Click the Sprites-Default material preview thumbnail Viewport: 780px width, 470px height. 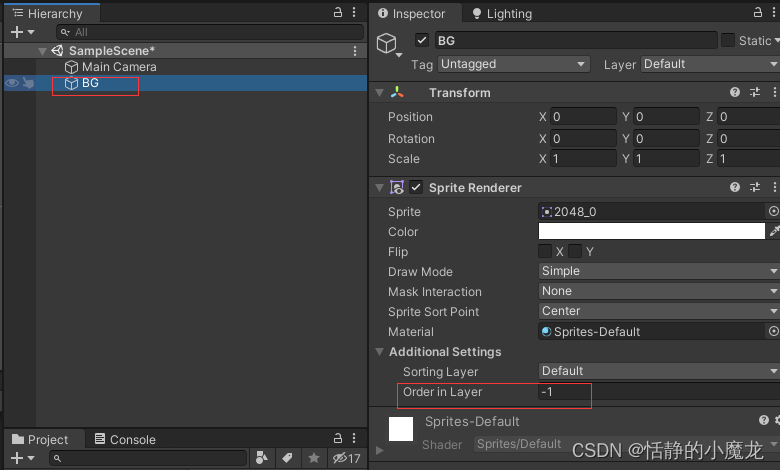[400, 429]
